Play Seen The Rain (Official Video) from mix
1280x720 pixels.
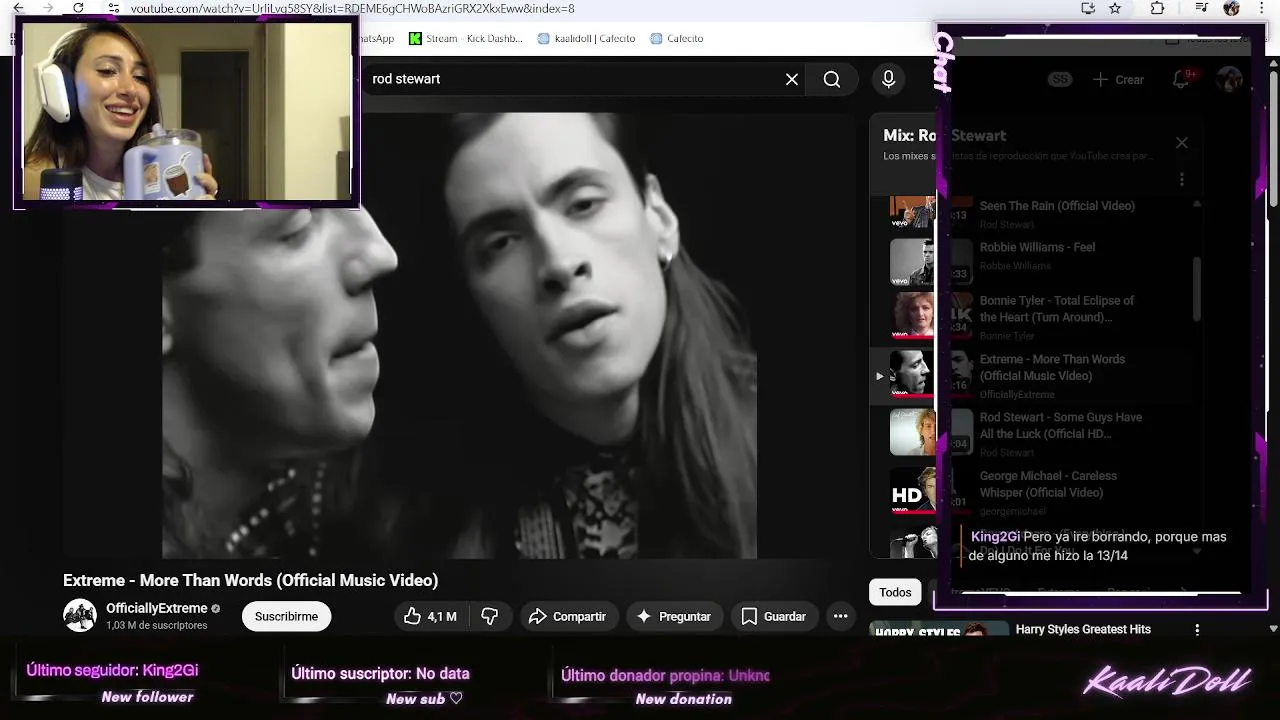[x=1057, y=206]
